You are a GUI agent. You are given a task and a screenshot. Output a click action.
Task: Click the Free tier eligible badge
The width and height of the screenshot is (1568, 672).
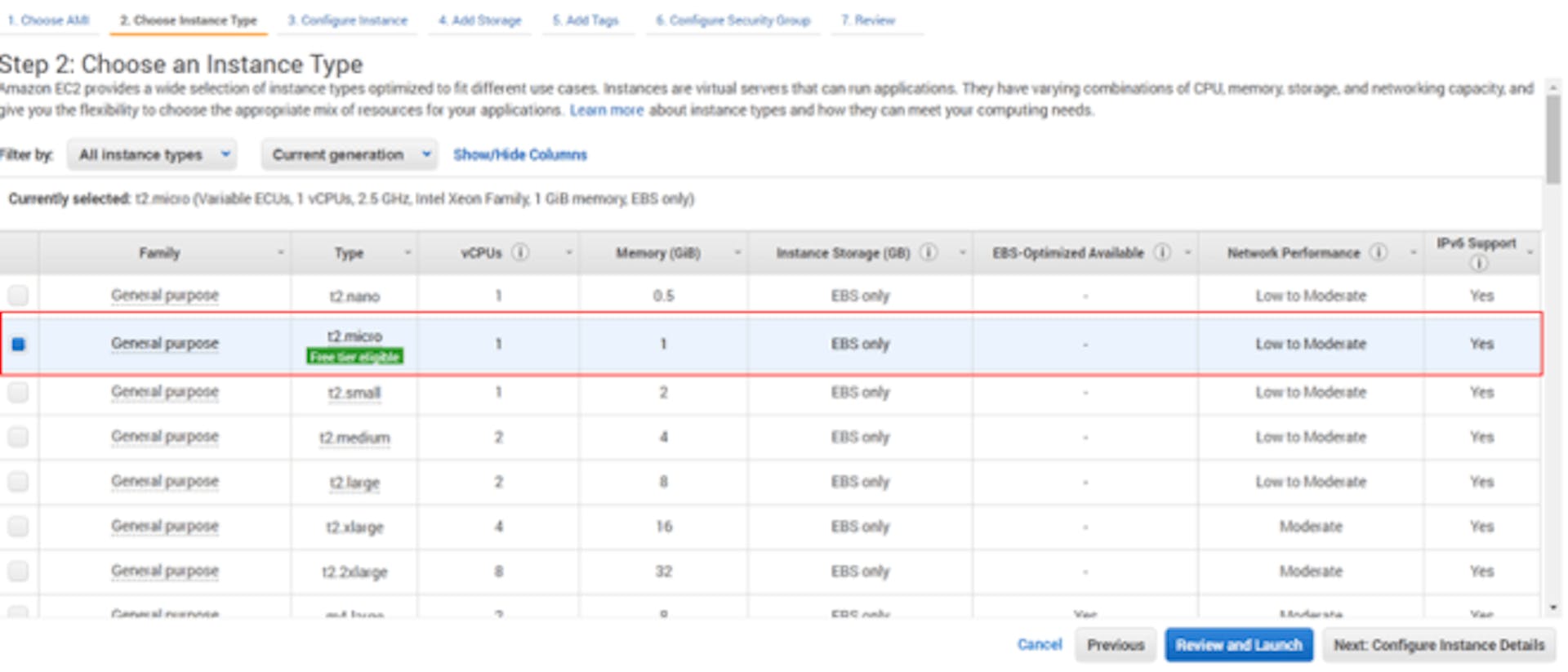point(354,357)
